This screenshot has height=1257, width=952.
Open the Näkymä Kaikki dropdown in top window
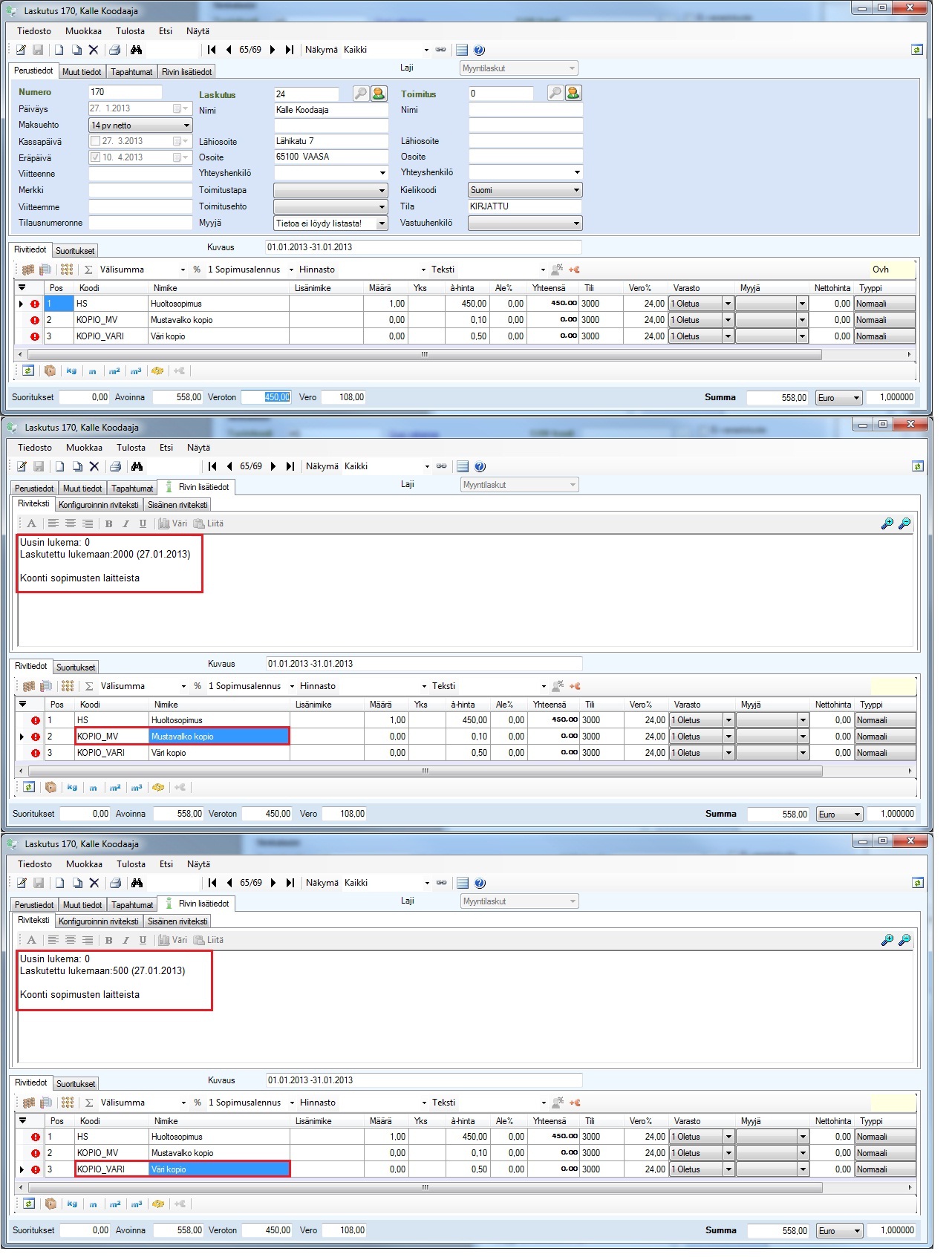(426, 50)
